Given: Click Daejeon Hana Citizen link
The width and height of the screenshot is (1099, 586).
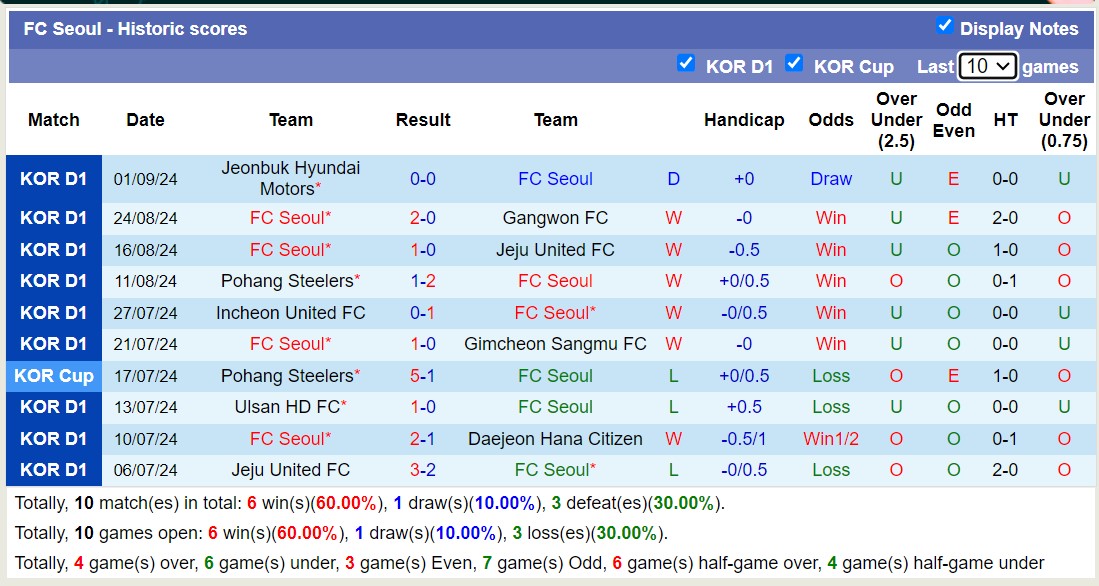Looking at the screenshot, I should (555, 438).
